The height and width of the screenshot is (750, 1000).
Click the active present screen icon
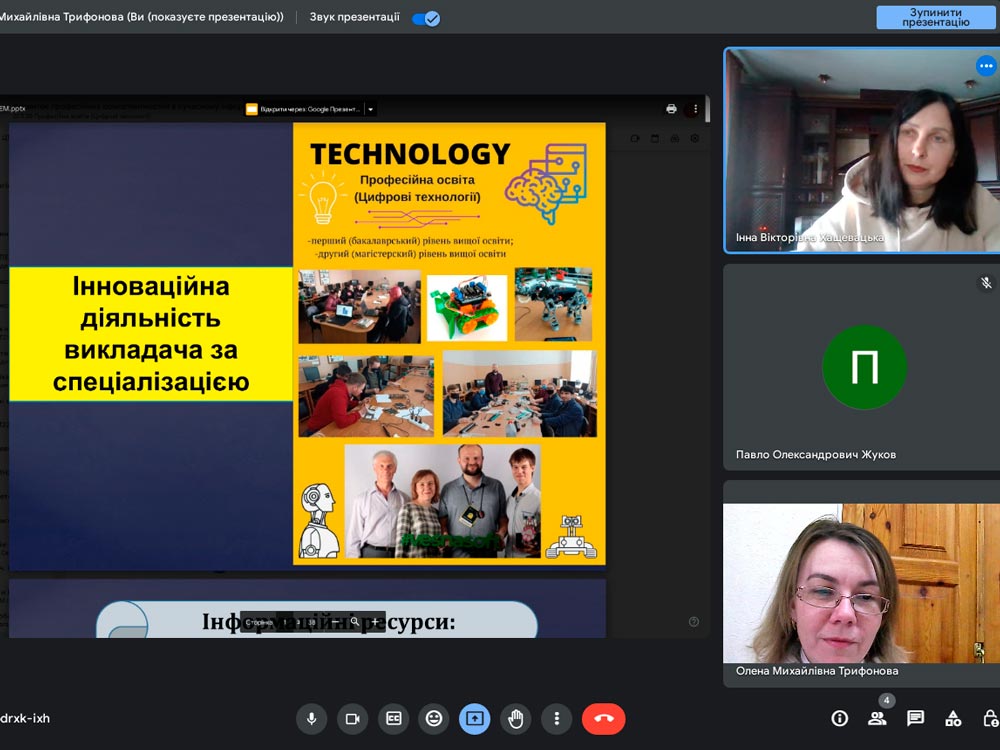(475, 718)
